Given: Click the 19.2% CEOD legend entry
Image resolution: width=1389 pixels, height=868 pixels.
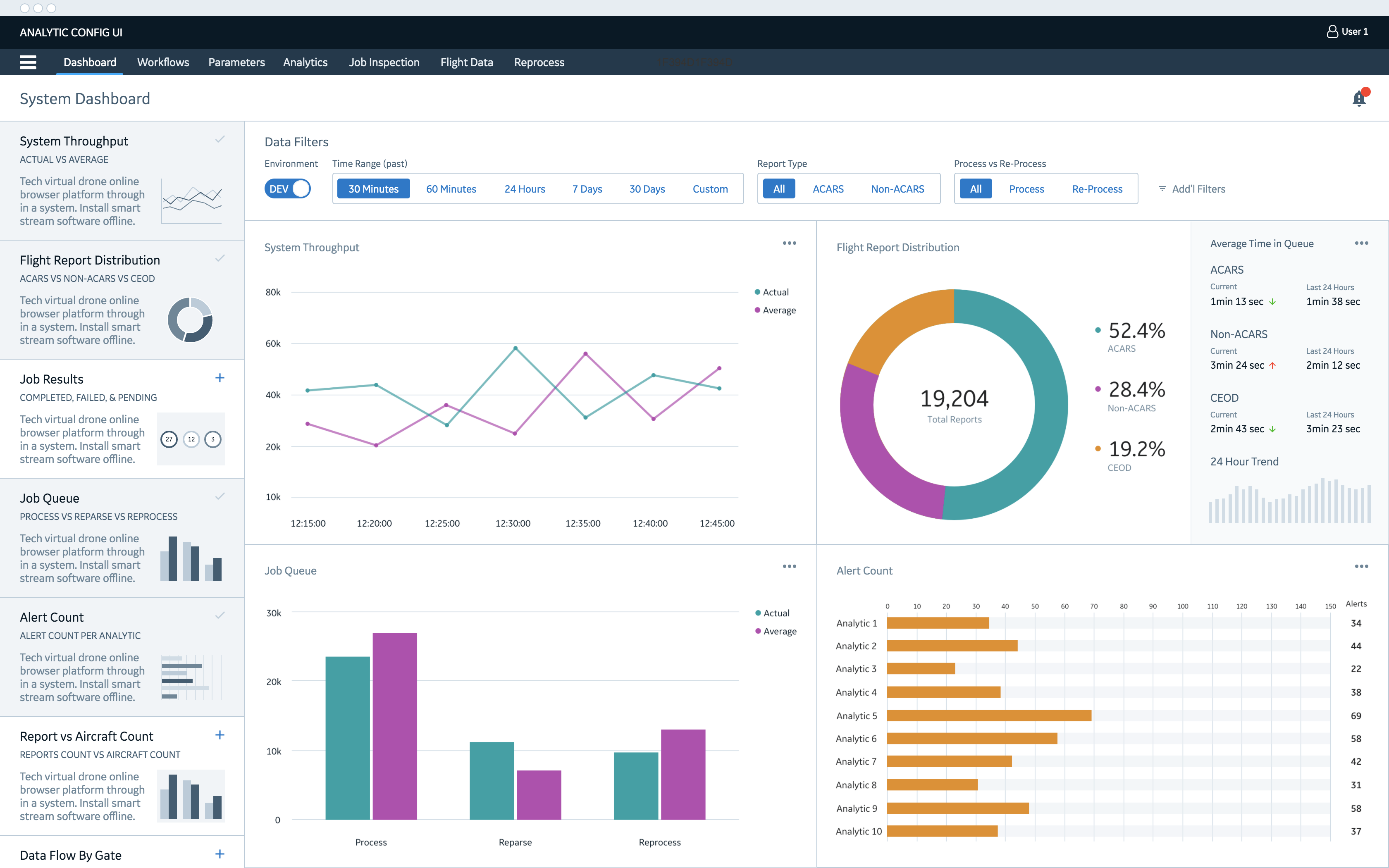Looking at the screenshot, I should 1130,455.
